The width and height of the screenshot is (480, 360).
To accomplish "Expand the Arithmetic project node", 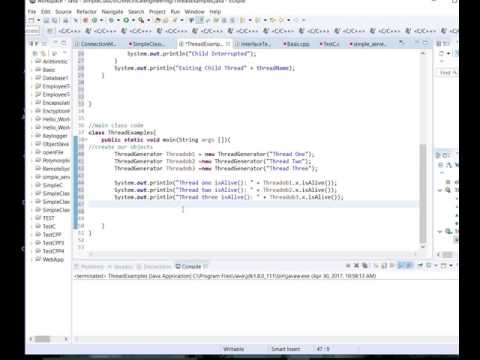I will pyautogui.click(x=32, y=62).
